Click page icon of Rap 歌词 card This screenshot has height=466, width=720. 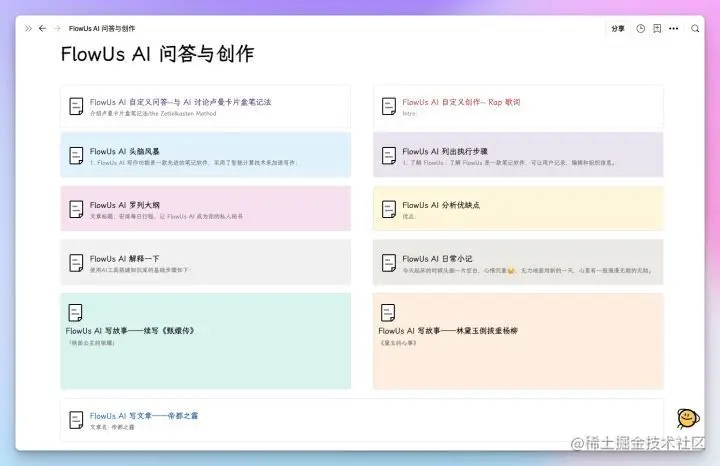click(x=389, y=106)
